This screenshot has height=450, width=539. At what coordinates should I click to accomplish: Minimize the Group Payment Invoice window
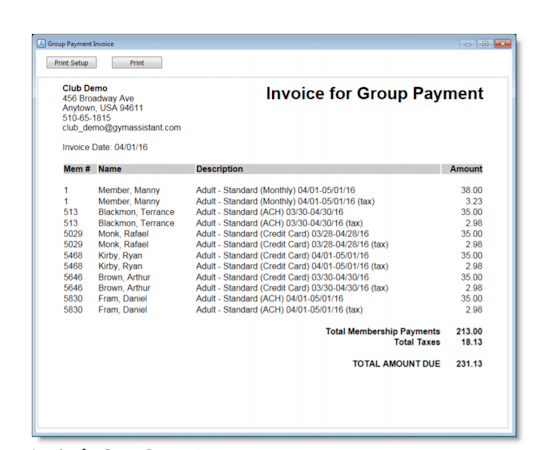coord(468,44)
